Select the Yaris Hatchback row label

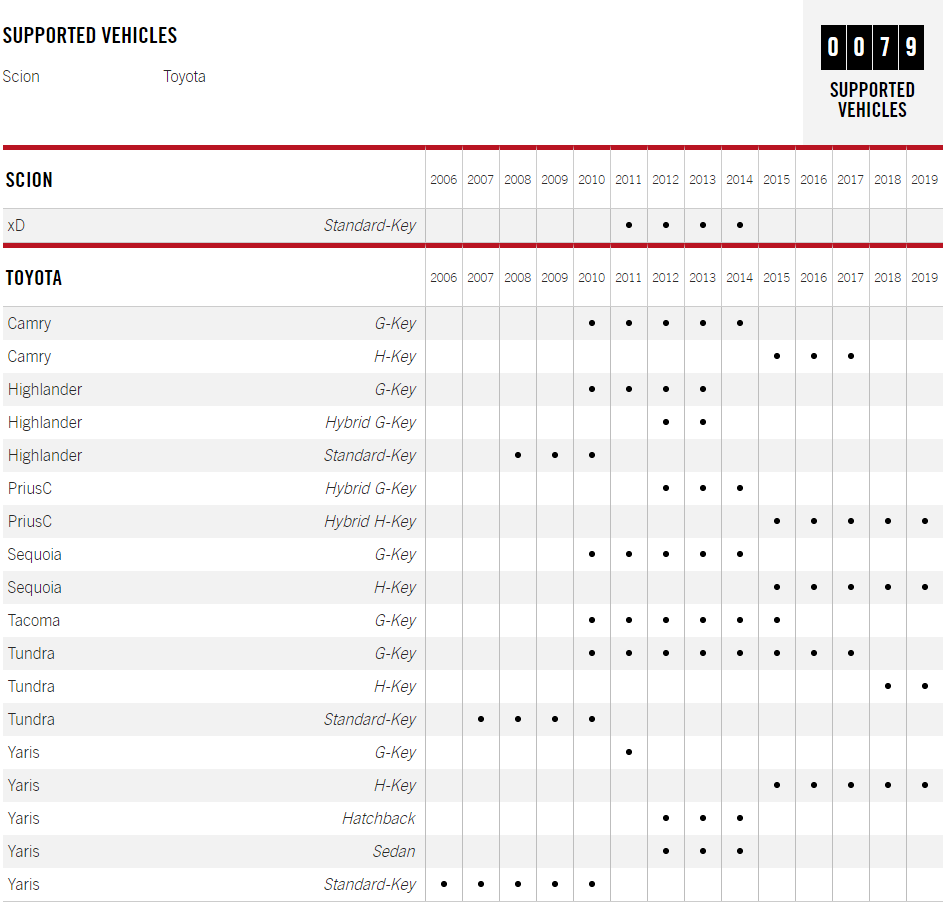[x=24, y=818]
